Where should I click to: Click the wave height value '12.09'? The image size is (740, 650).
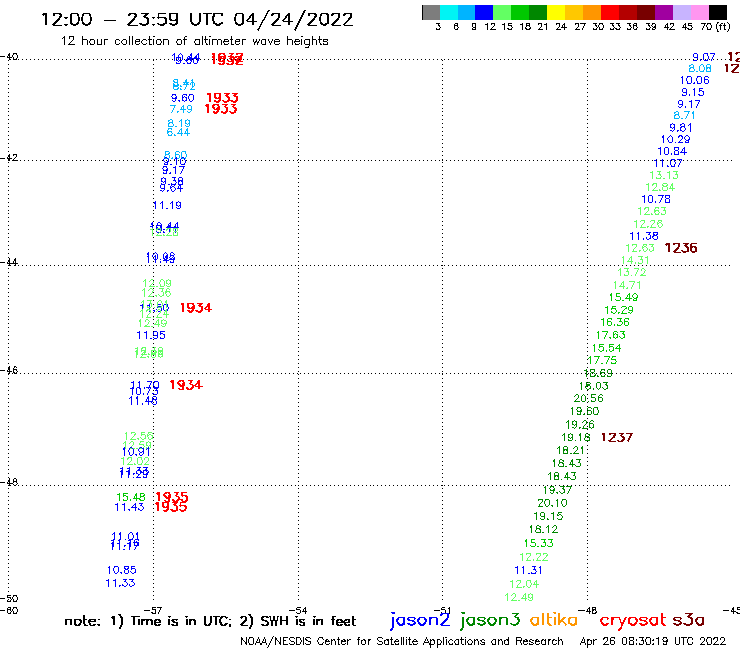157,283
